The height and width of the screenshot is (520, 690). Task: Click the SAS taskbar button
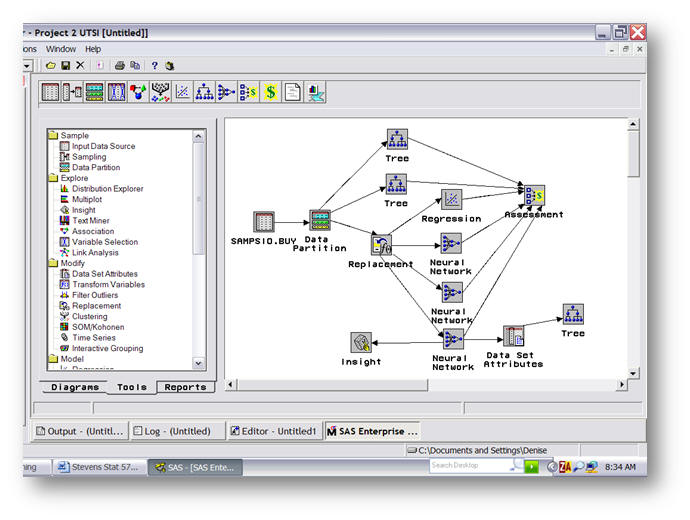(x=195, y=467)
